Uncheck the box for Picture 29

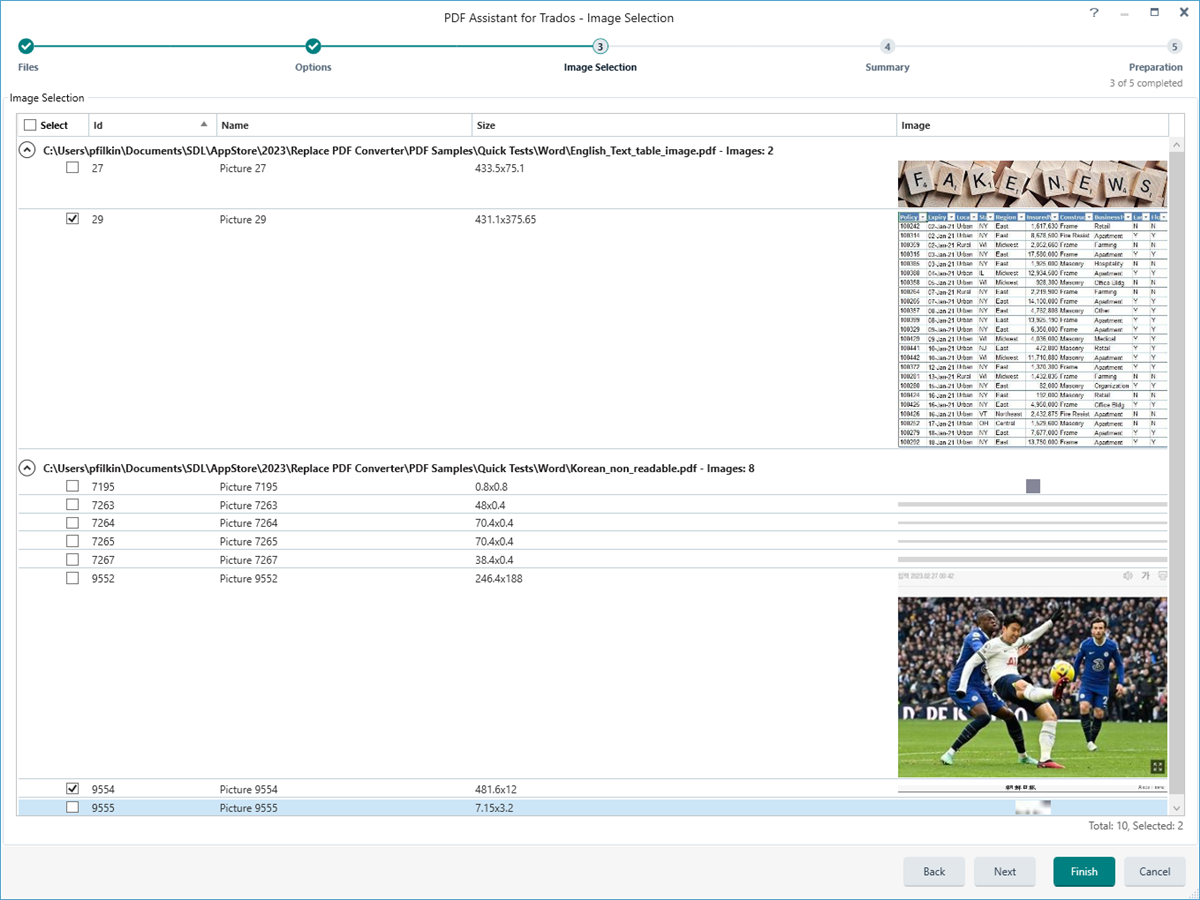pos(72,219)
